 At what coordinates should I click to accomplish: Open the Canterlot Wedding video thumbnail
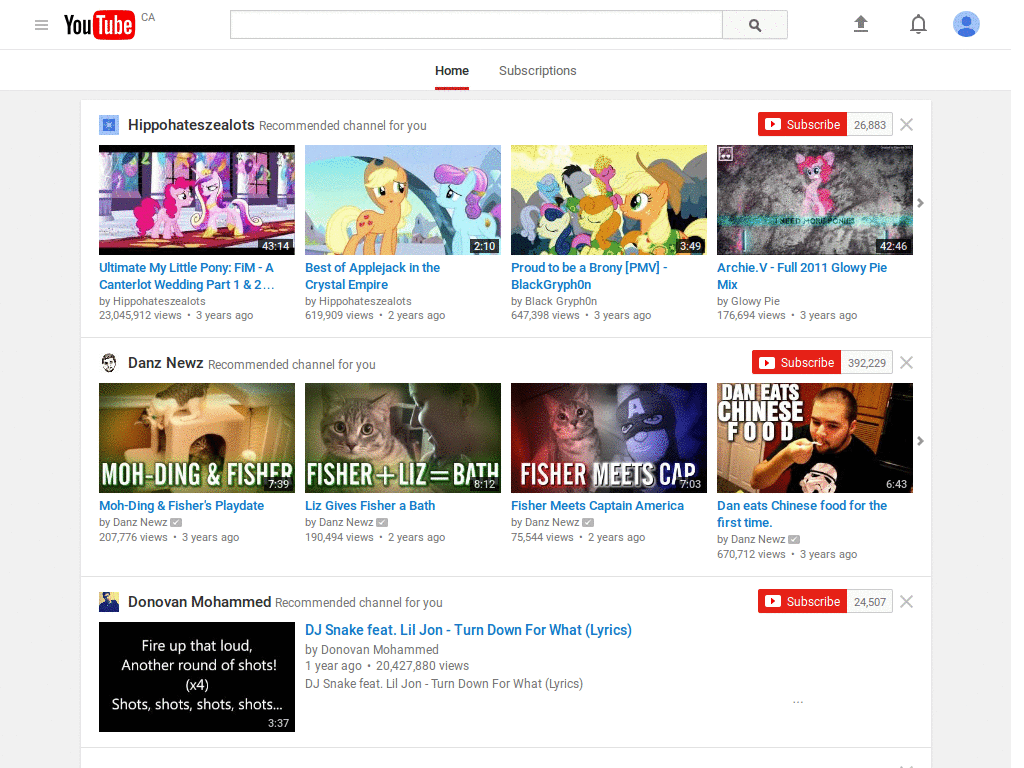197,200
